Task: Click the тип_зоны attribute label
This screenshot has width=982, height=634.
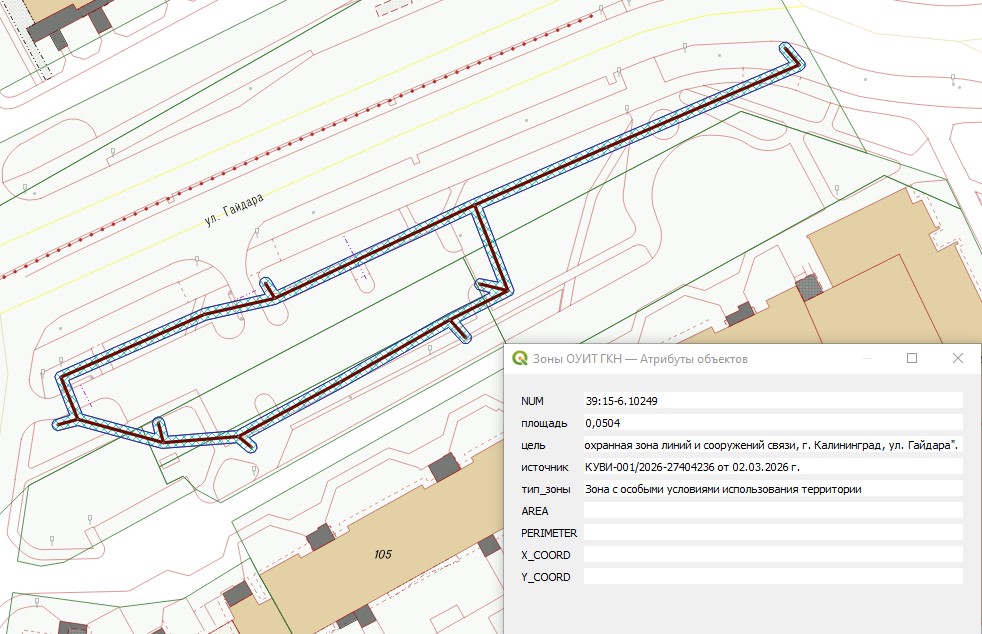Action: tap(545, 489)
